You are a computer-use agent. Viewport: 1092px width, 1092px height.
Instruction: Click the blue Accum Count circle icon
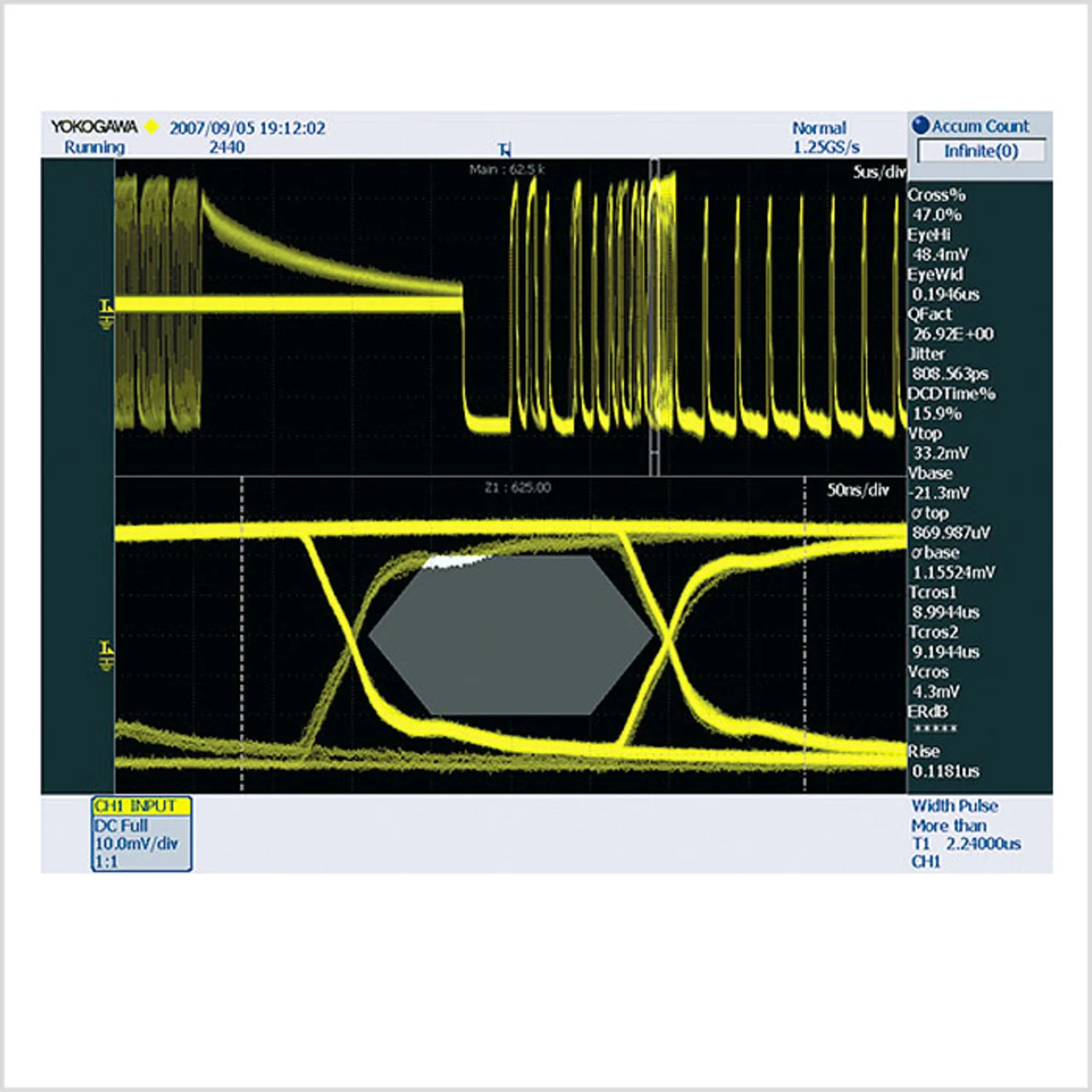pyautogui.click(x=920, y=125)
